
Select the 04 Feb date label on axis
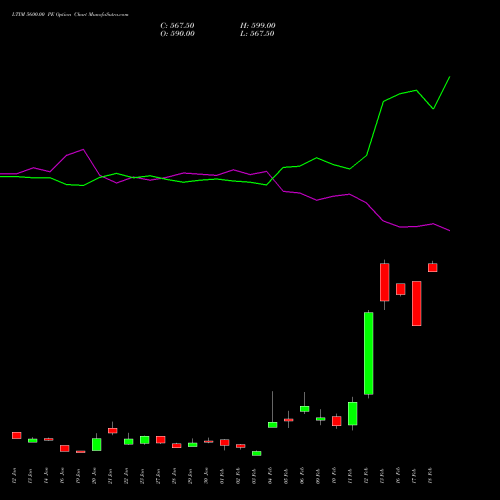[271, 476]
